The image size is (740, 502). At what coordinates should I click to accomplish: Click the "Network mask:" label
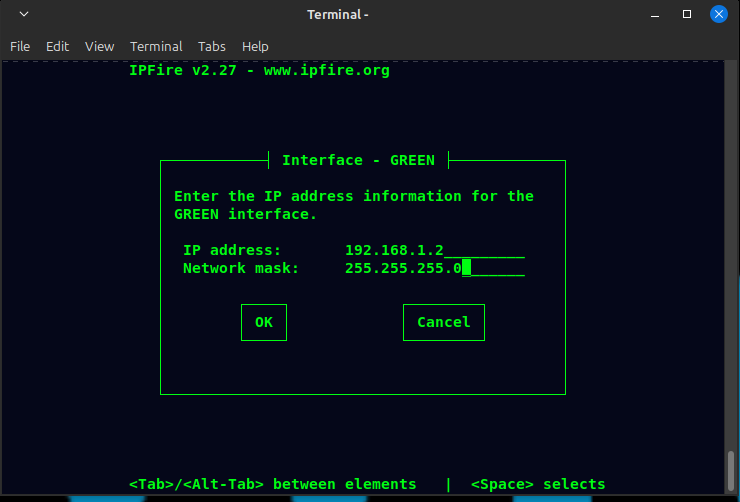point(241,268)
